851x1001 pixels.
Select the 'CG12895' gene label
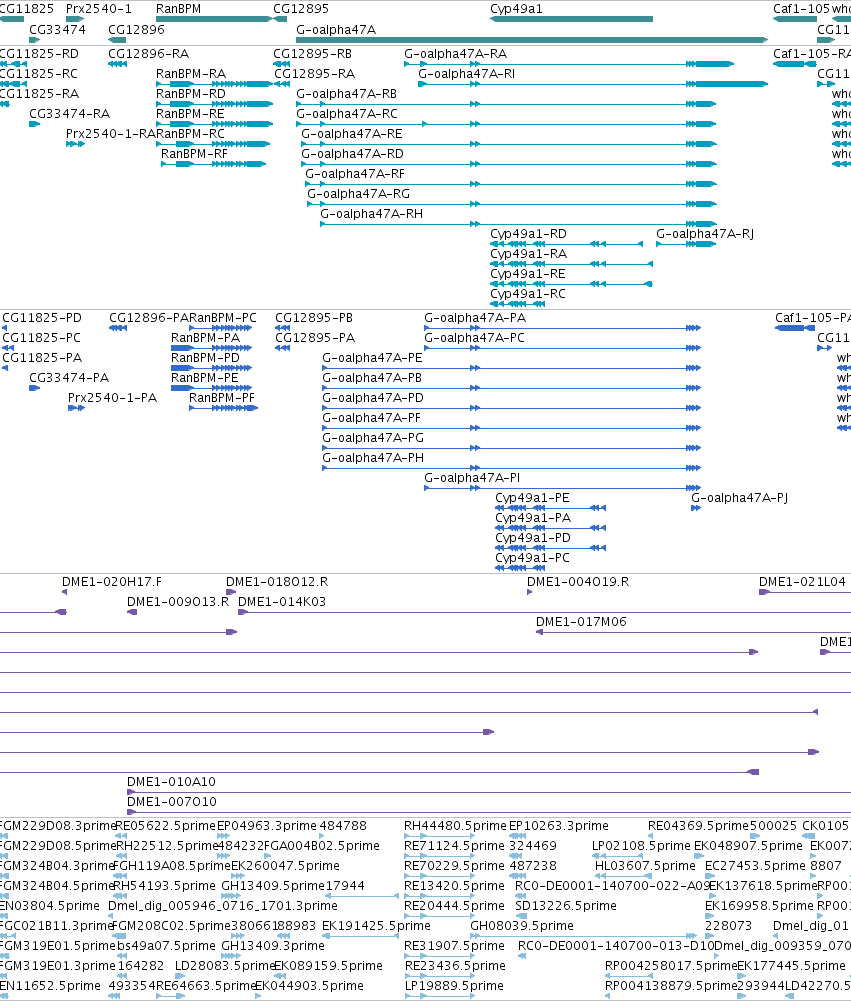(x=301, y=9)
